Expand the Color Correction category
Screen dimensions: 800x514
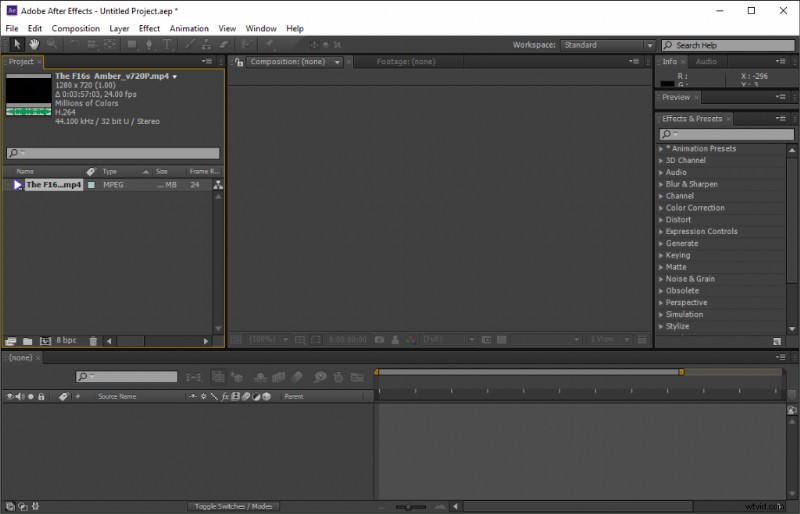[661, 208]
